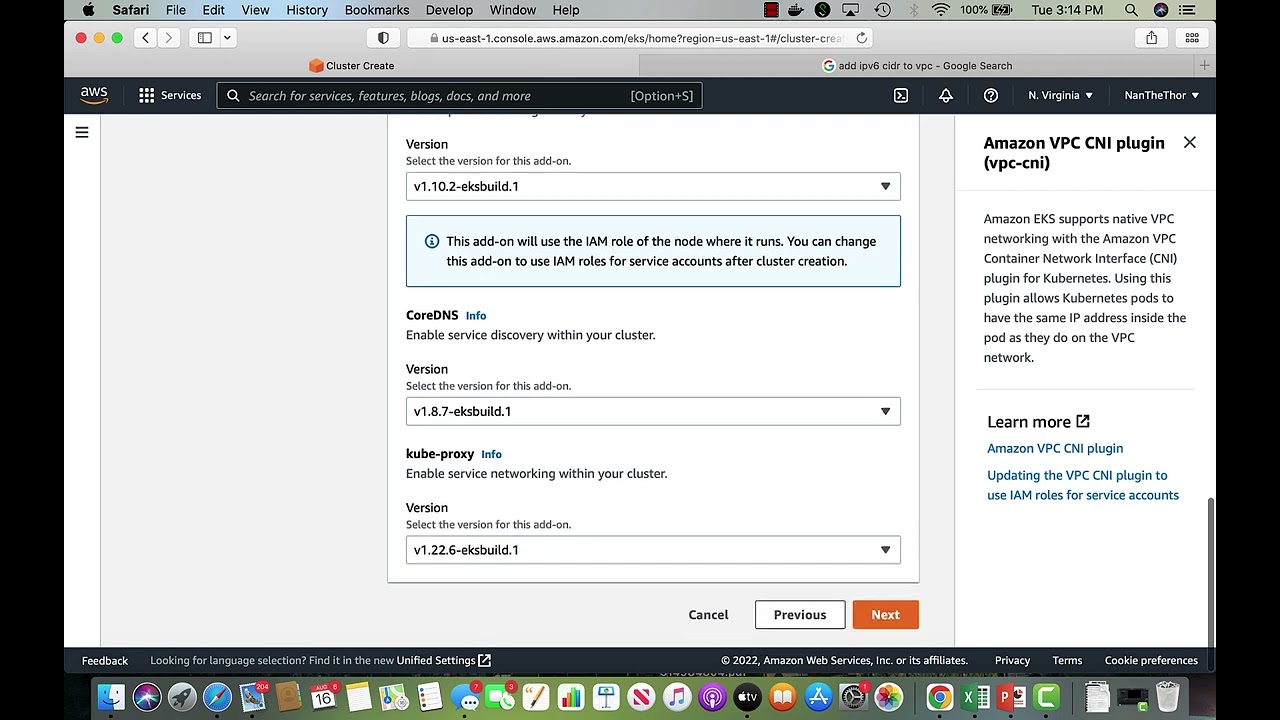Open the Safari sidebar options chevron
The height and width of the screenshot is (720, 1280).
[x=227, y=38]
